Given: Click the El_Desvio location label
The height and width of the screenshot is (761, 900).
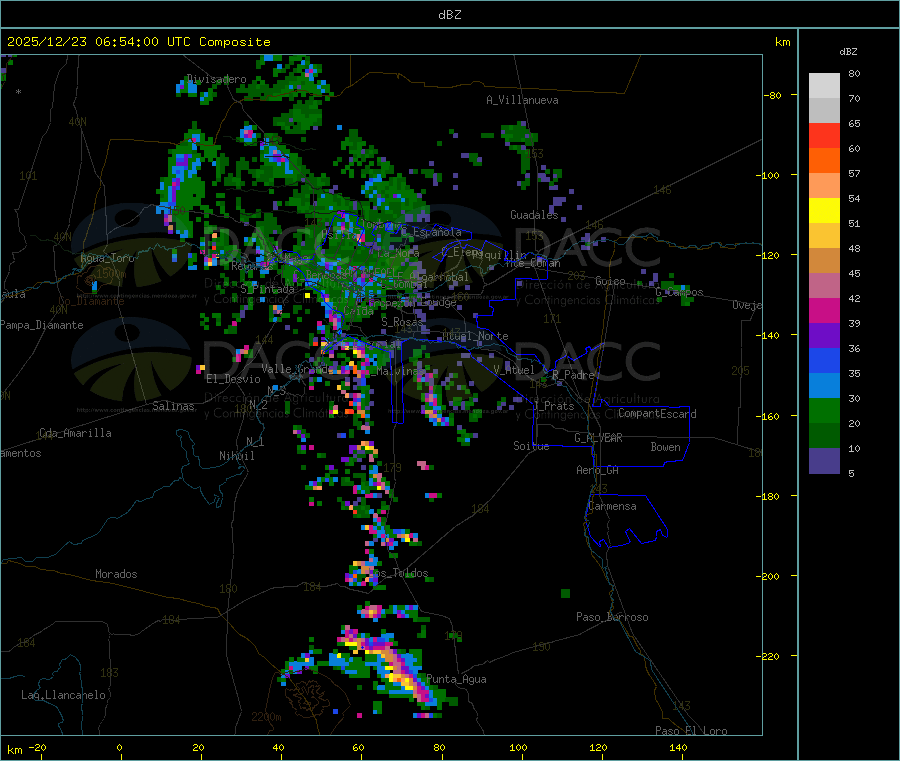Looking at the screenshot, I should click(x=233, y=379).
